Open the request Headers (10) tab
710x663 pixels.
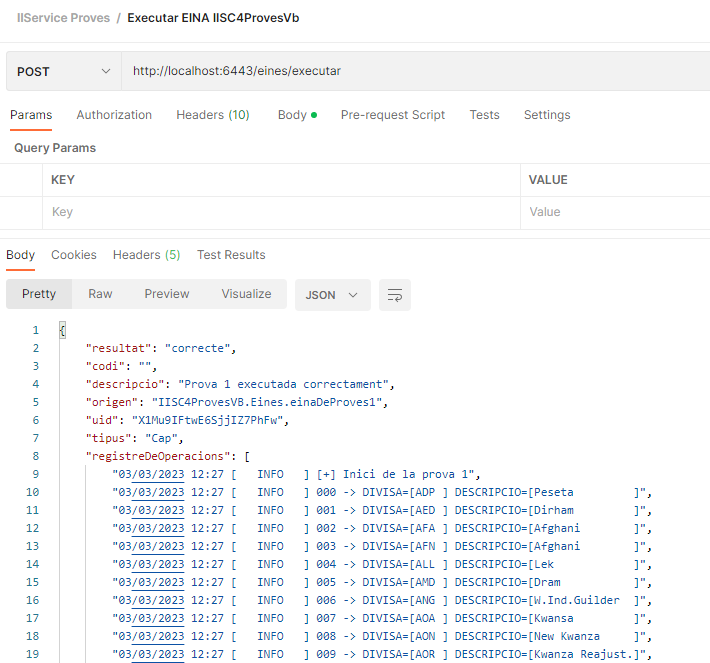click(213, 115)
